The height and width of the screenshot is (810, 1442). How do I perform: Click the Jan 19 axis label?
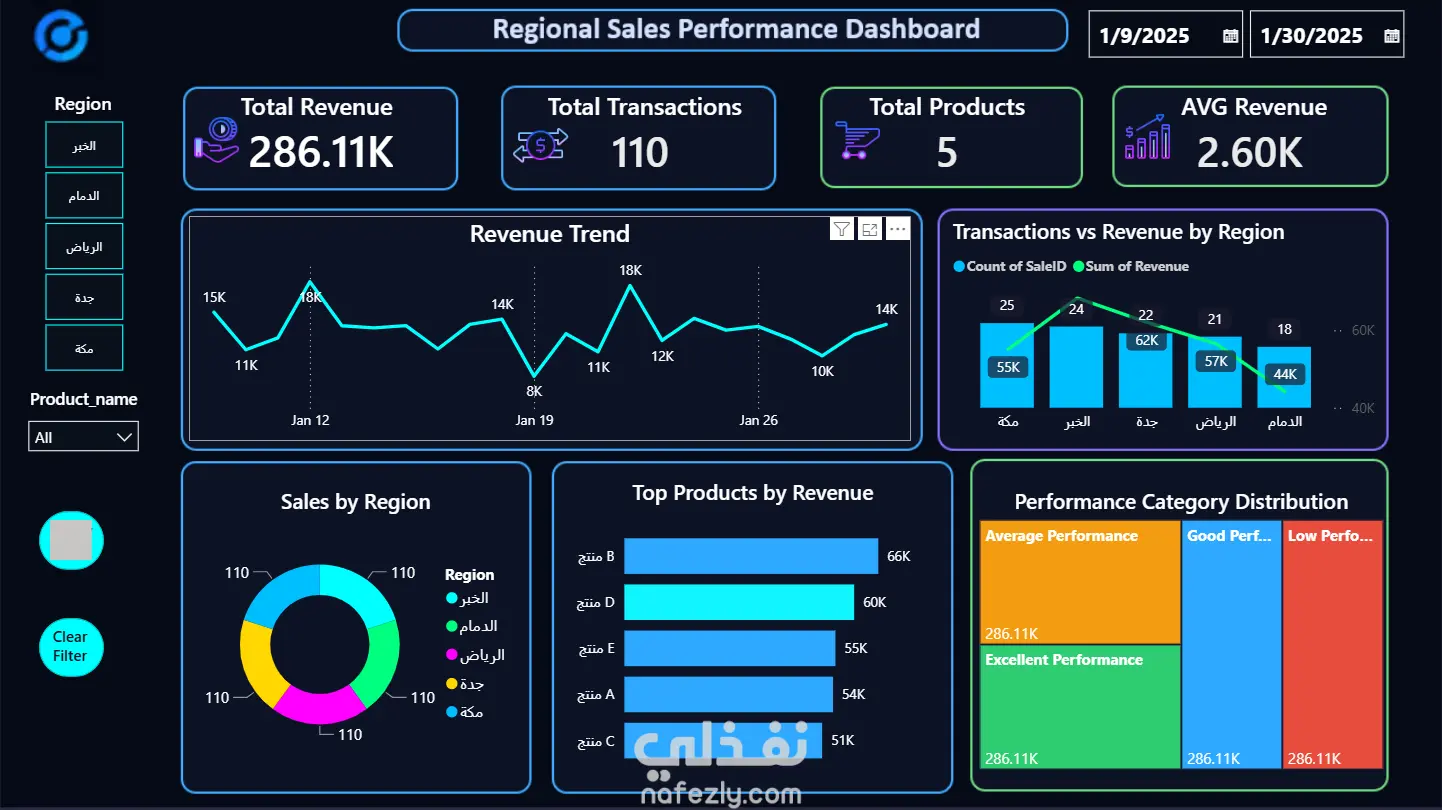pyautogui.click(x=534, y=420)
